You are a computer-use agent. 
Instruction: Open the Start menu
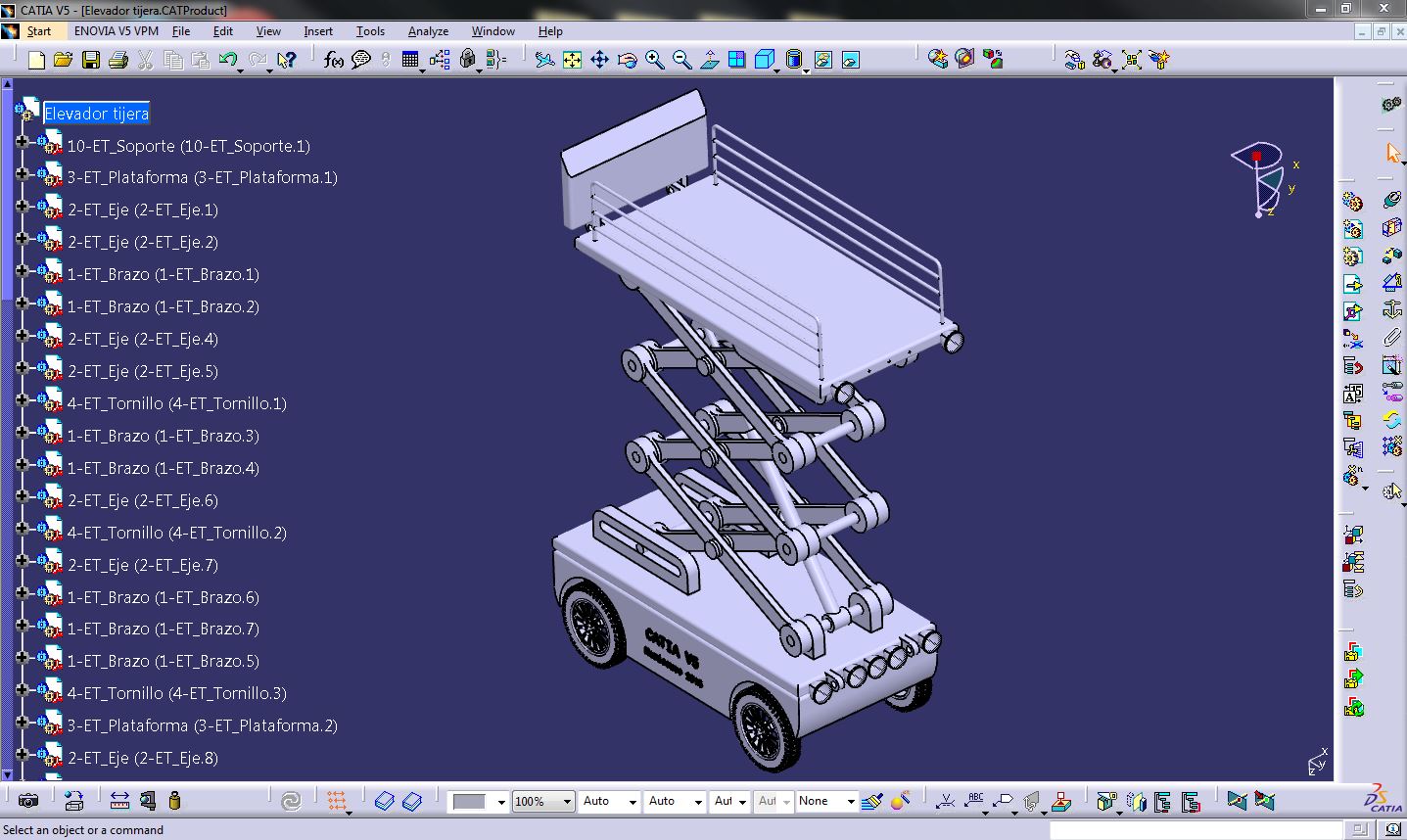39,31
